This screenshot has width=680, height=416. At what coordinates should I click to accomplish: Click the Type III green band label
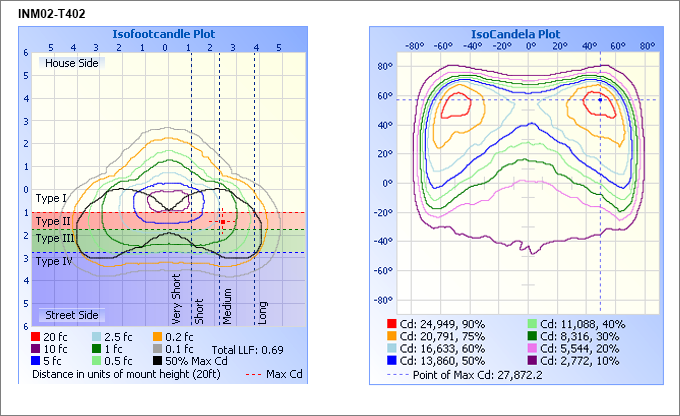click(54, 239)
